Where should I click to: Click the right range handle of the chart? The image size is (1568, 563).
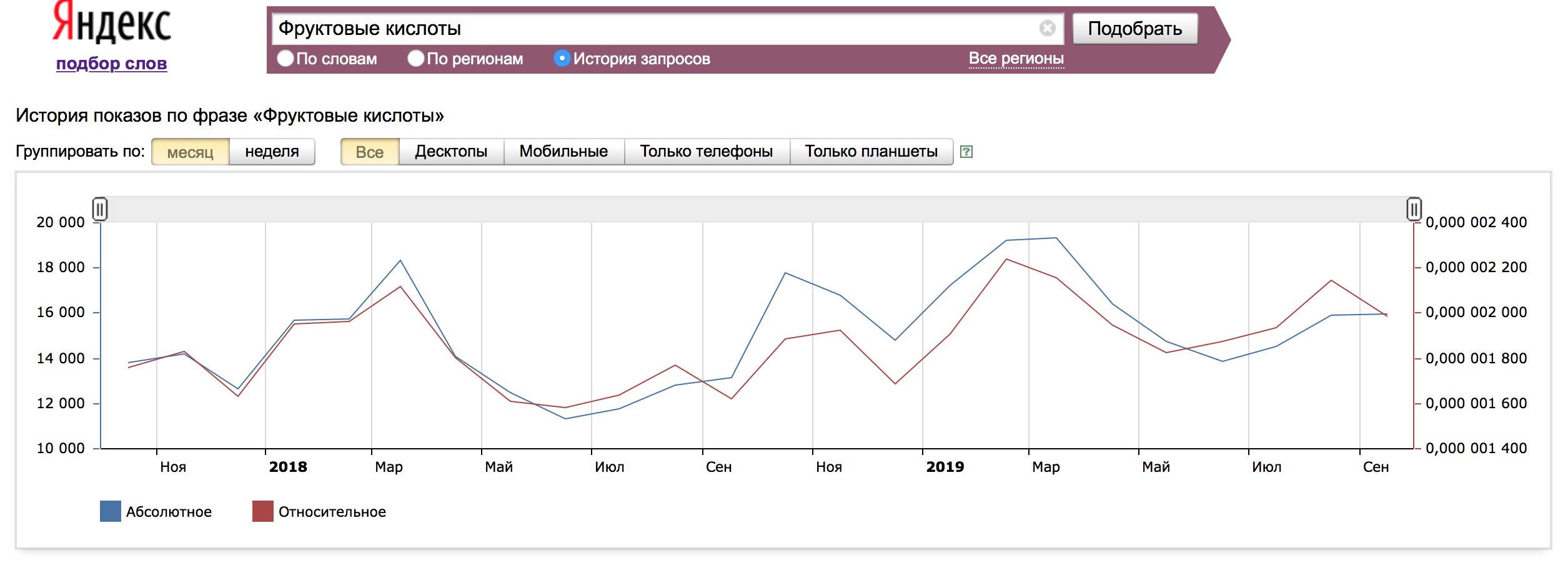click(1414, 209)
